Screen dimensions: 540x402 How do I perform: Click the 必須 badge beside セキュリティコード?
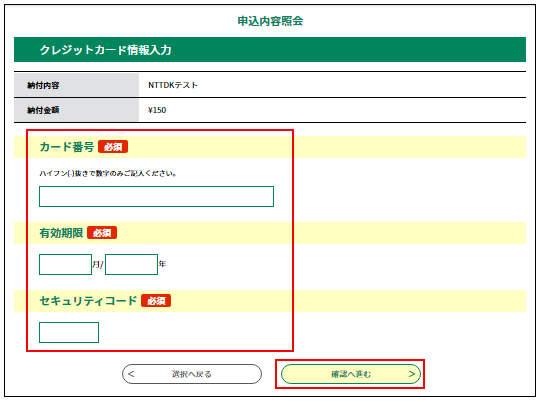click(156, 301)
